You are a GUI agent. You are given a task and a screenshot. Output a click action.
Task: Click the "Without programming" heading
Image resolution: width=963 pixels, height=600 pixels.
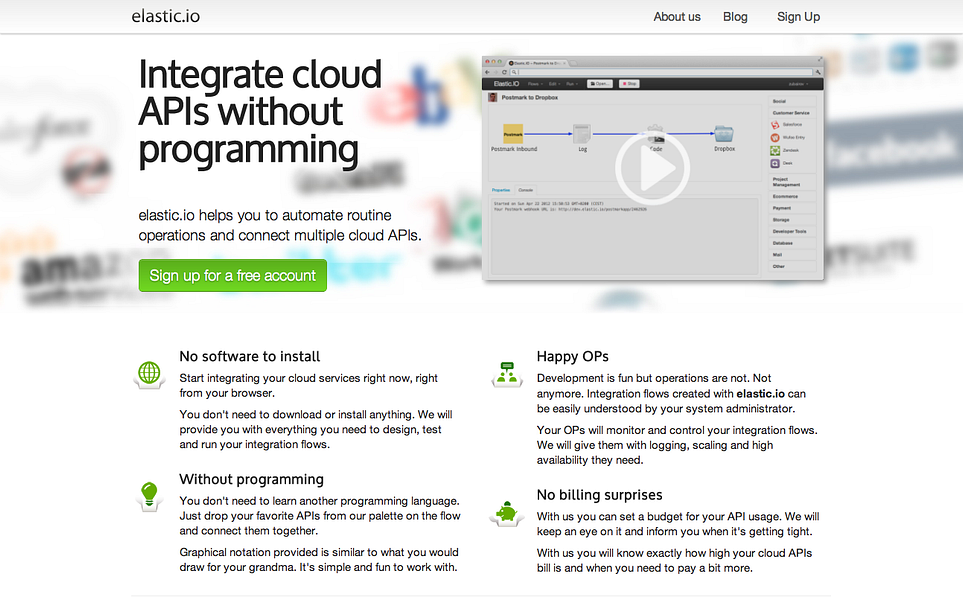251,479
